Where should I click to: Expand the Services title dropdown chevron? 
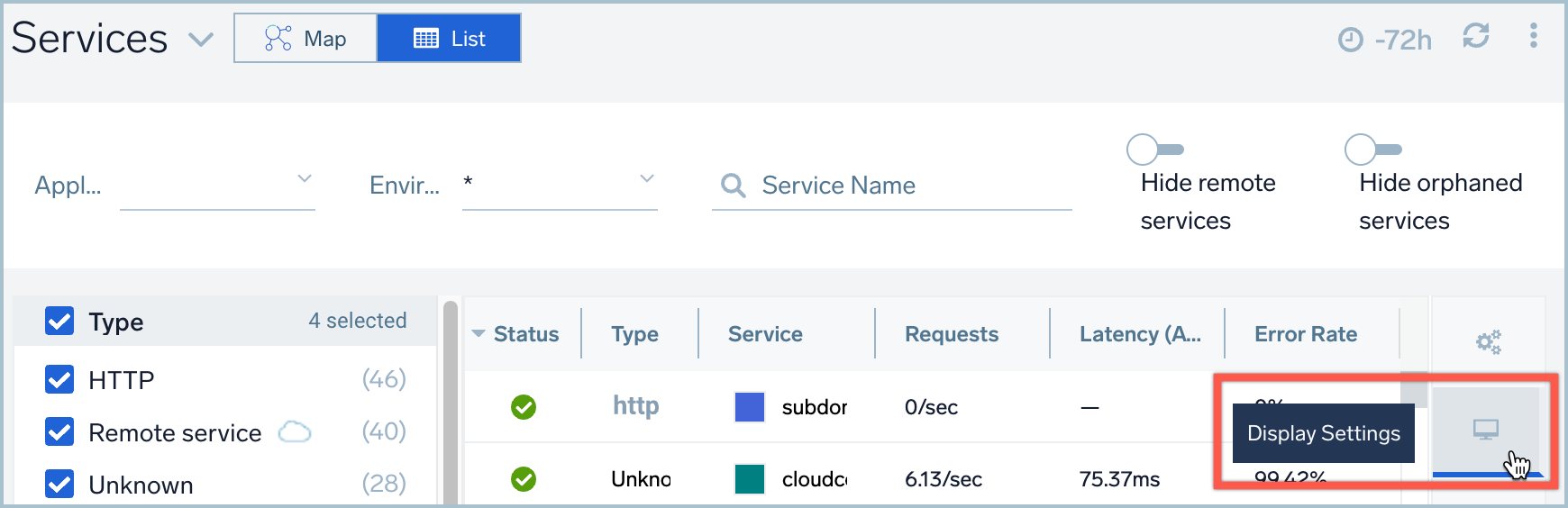coord(200,40)
